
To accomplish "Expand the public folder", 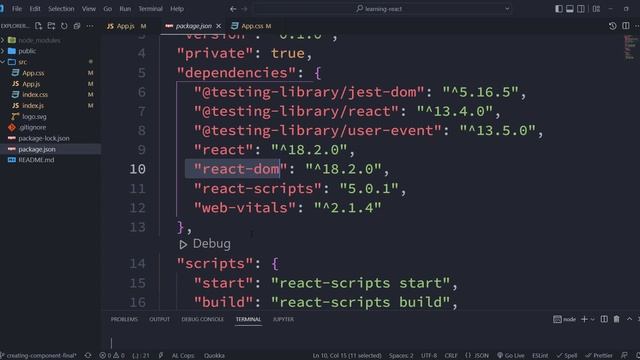I will [x=27, y=51].
